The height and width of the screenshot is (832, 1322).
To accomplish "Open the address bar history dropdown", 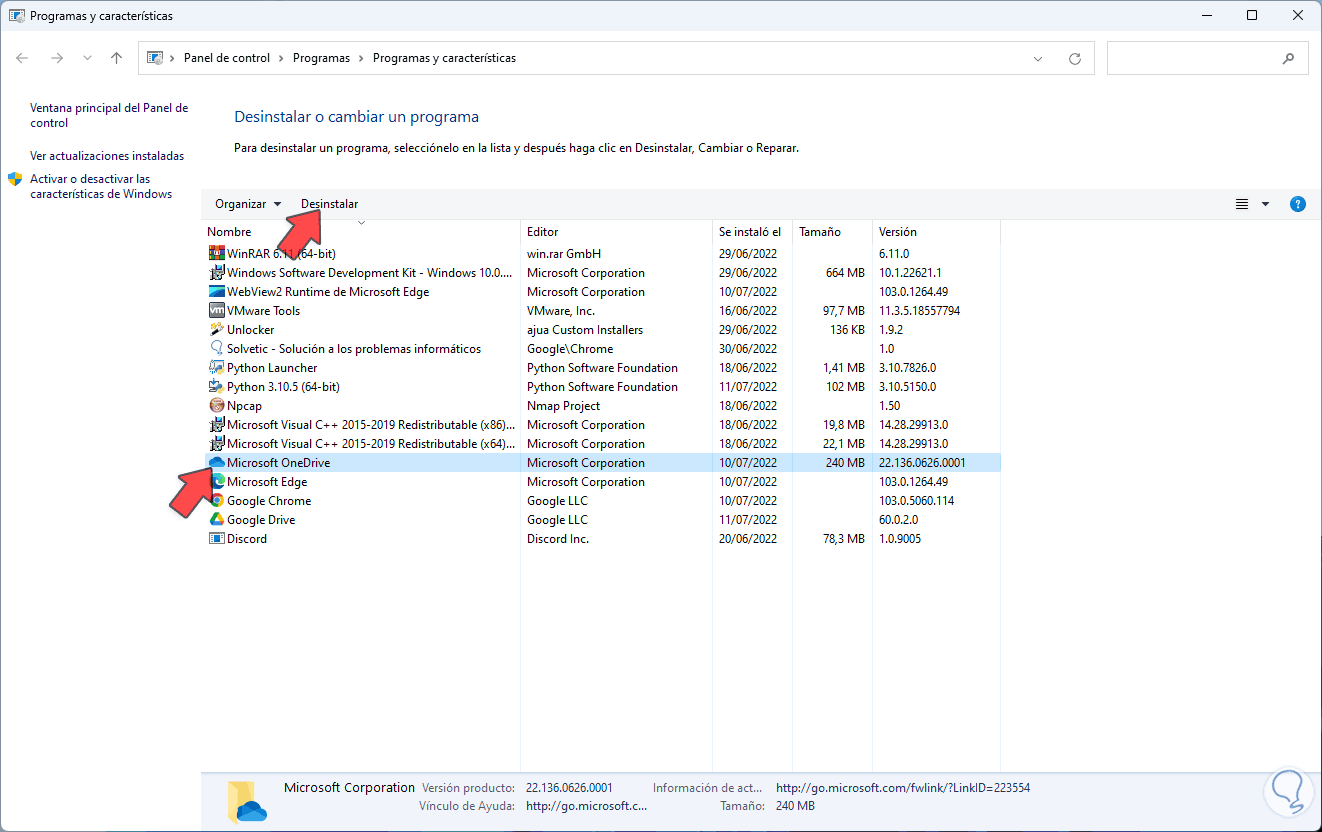I will [1039, 58].
